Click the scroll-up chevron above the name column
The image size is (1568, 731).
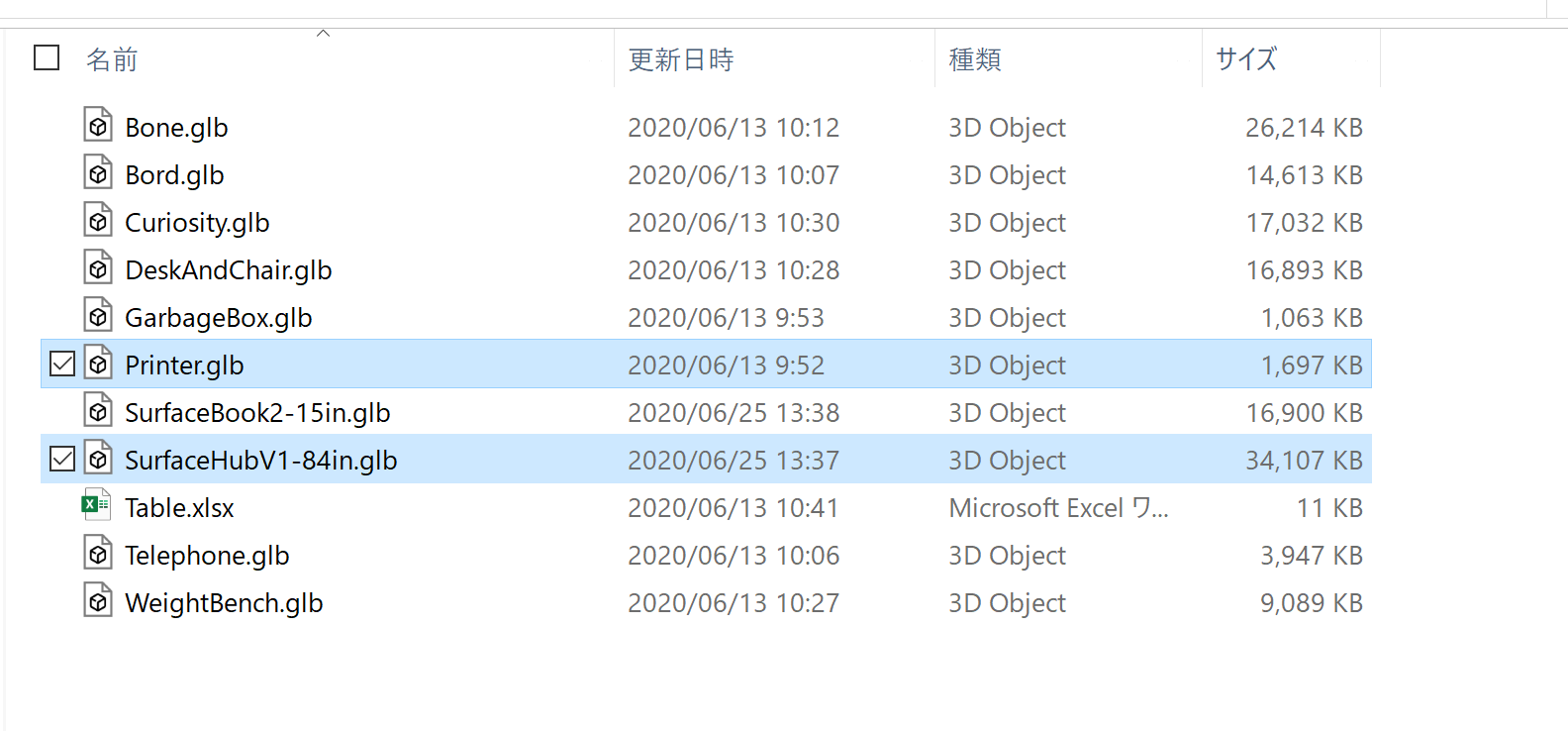point(323,32)
